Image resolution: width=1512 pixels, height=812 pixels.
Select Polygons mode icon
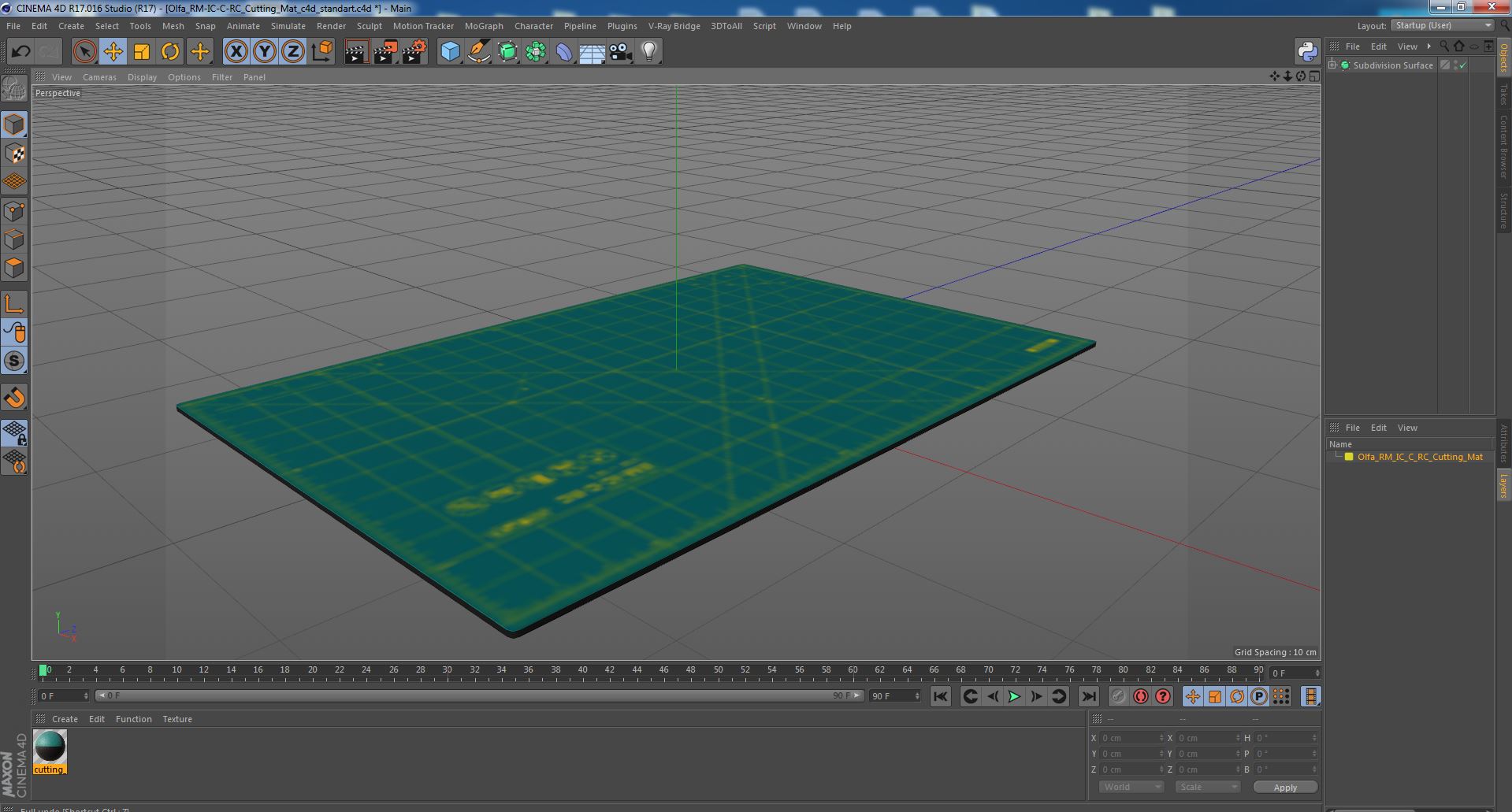14,268
